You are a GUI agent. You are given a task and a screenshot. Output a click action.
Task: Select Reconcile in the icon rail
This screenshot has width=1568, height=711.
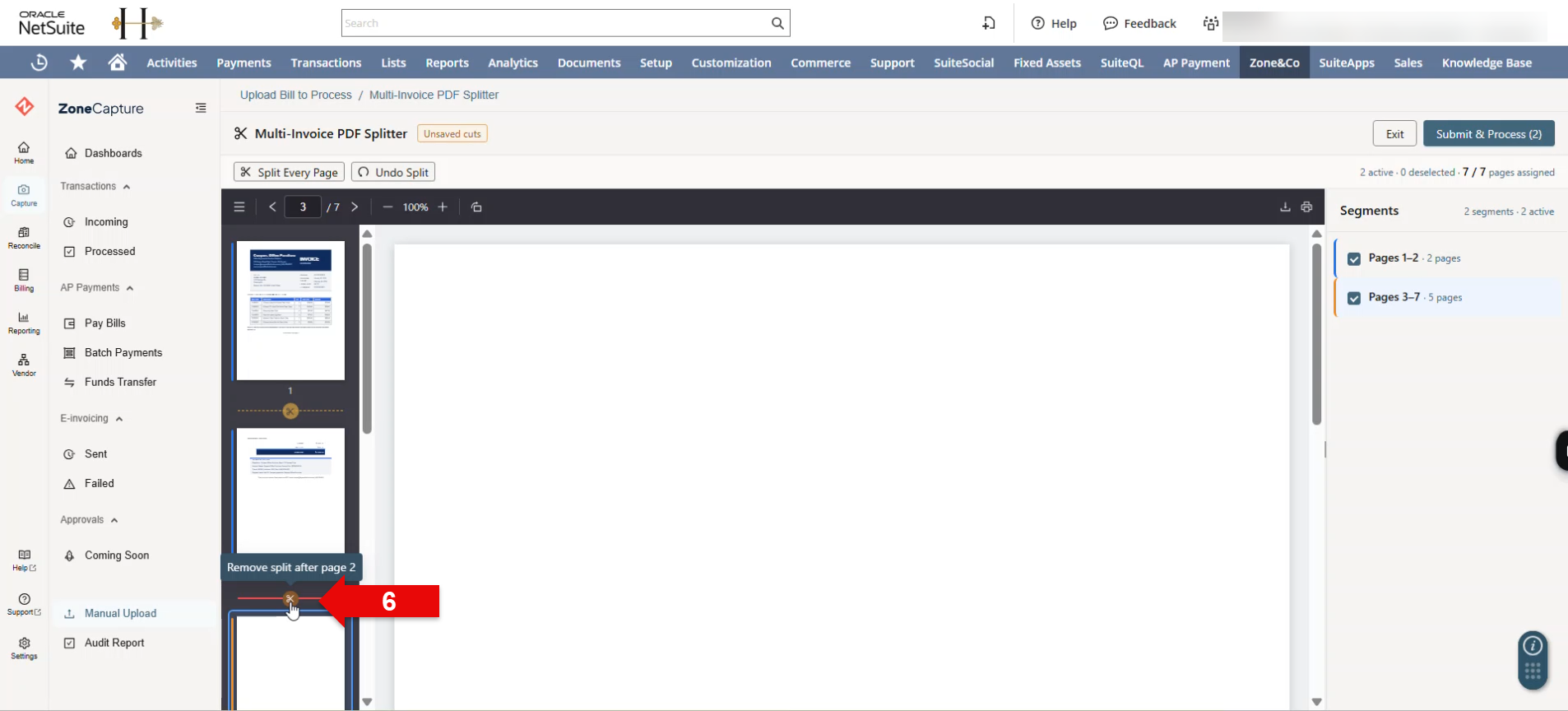[x=24, y=238]
